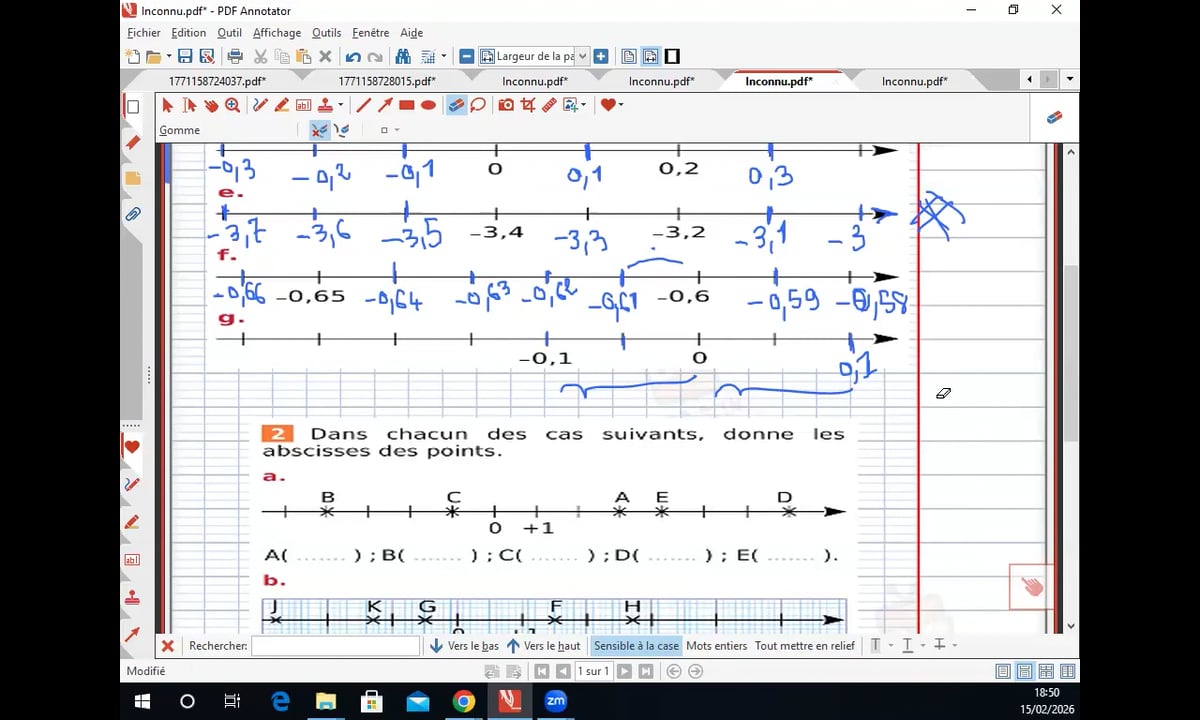Click the Undo arrow in the main toolbar
Screen dimensions: 1200x720
(353, 57)
